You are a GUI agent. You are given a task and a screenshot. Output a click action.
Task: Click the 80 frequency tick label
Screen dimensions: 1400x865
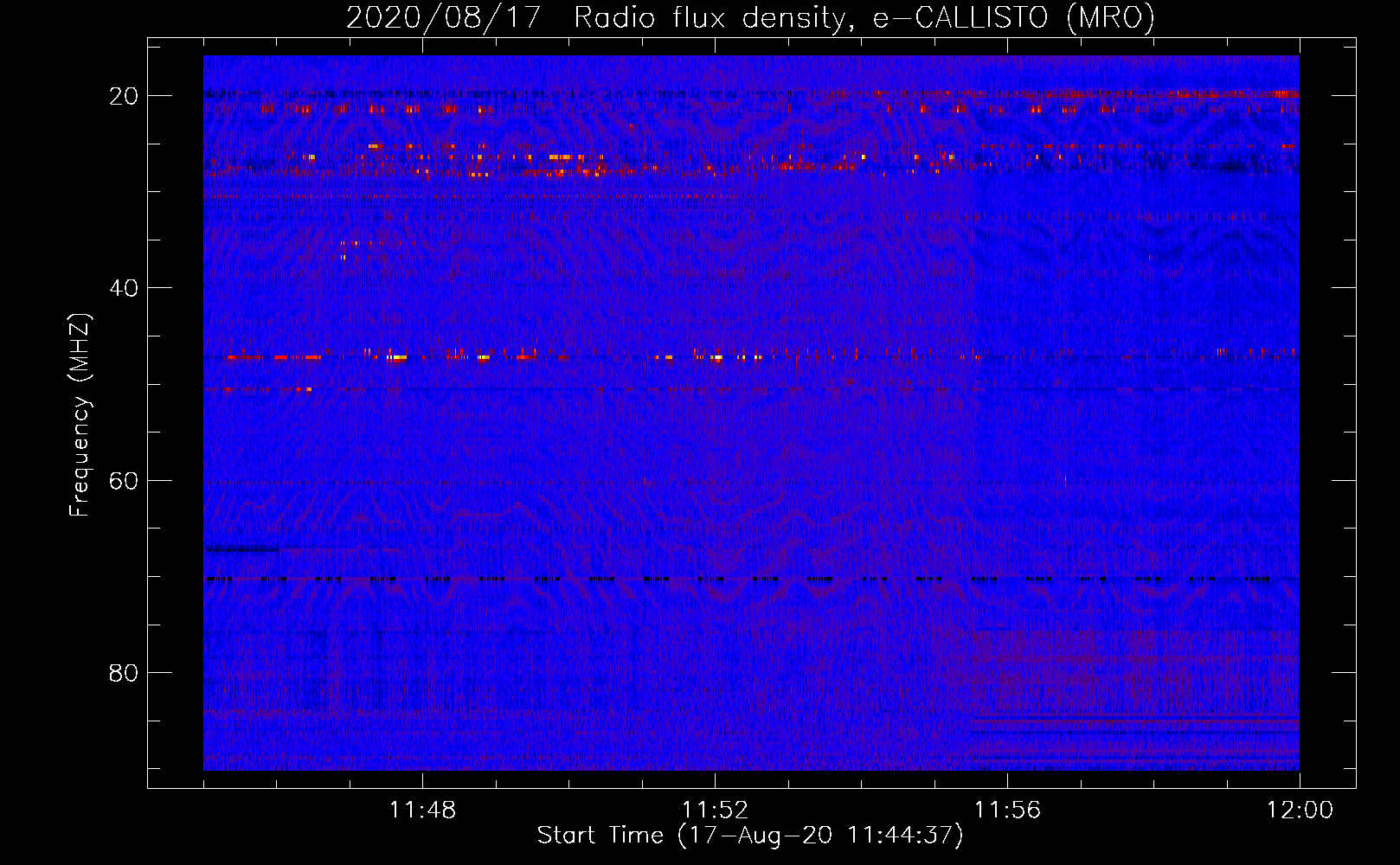124,672
